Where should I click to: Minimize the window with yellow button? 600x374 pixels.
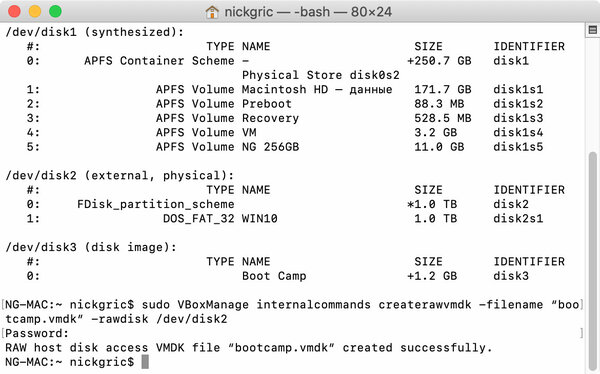click(x=35, y=11)
